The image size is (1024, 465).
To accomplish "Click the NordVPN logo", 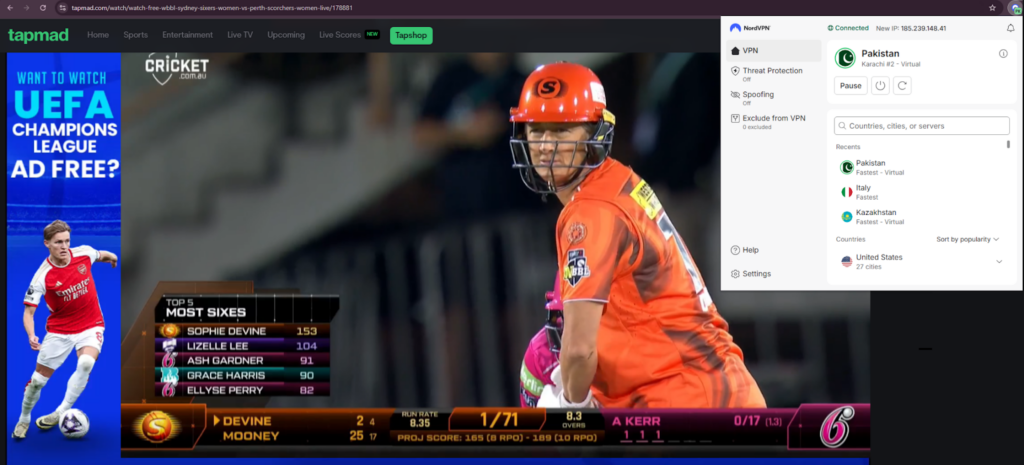I will 750,28.
